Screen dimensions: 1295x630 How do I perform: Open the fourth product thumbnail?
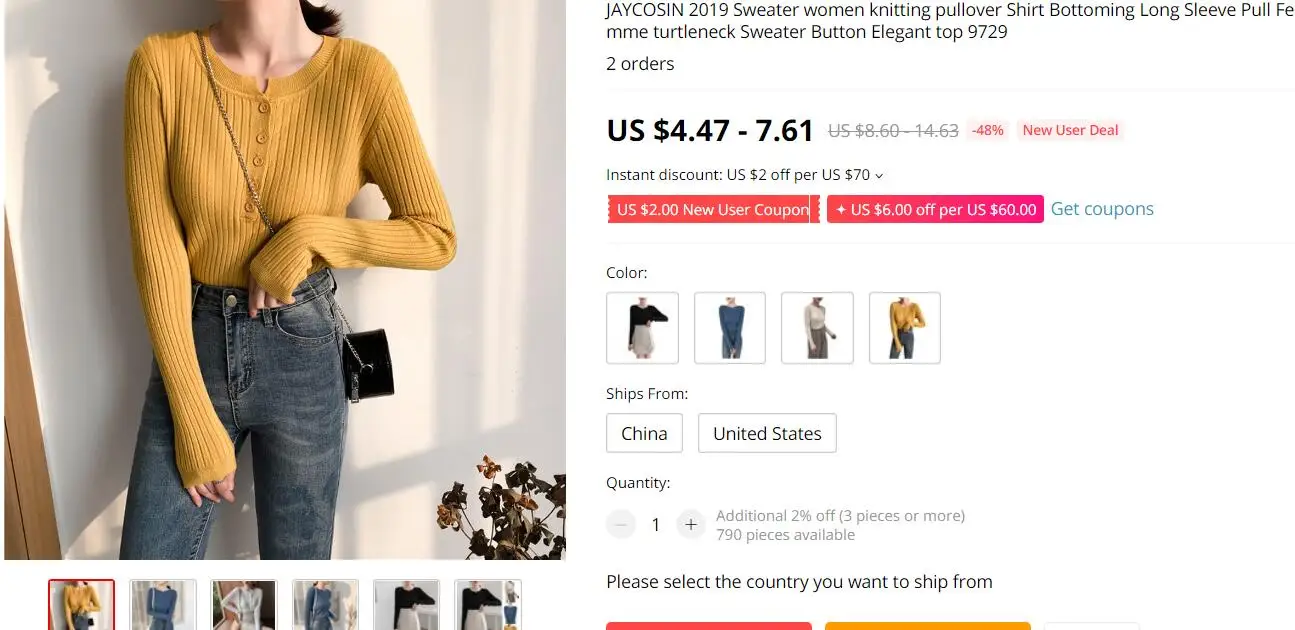click(x=325, y=605)
